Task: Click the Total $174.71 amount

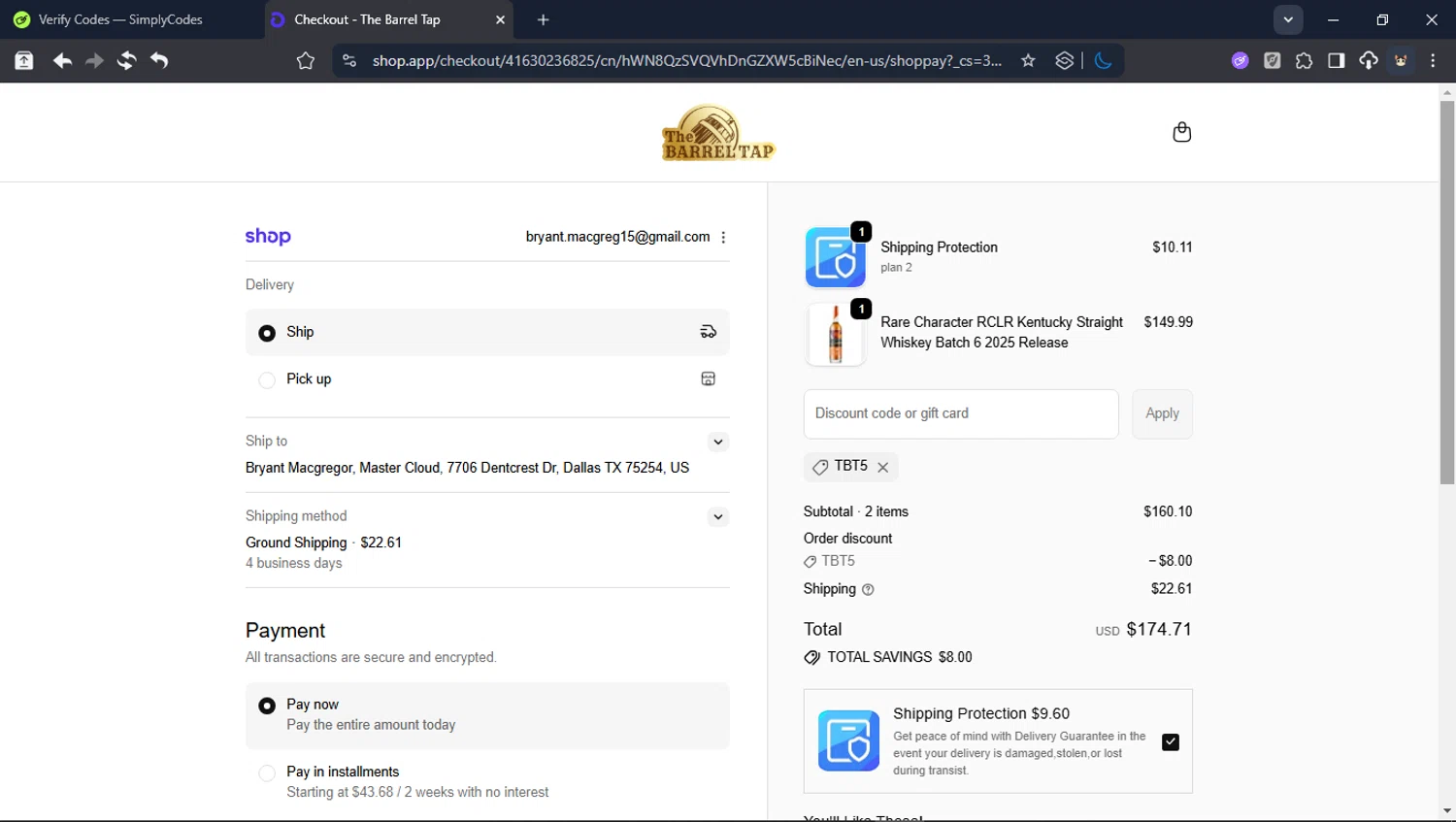Action: [1159, 629]
